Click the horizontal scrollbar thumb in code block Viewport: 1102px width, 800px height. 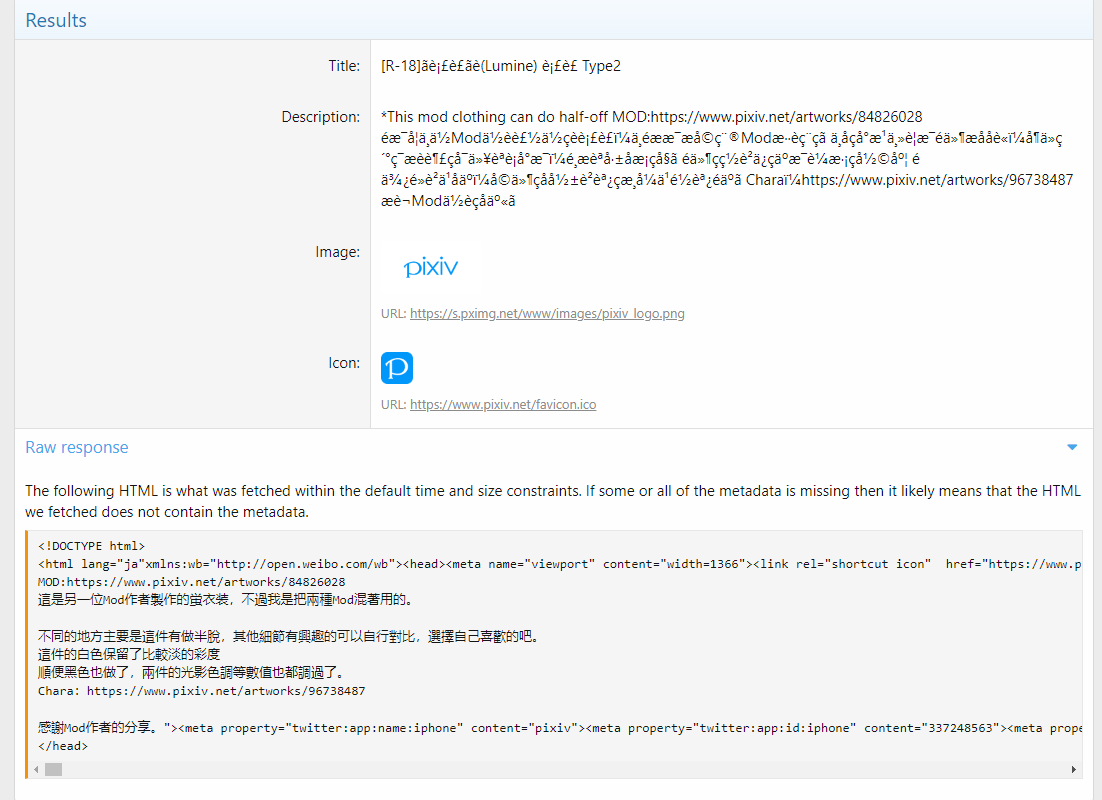pos(53,770)
